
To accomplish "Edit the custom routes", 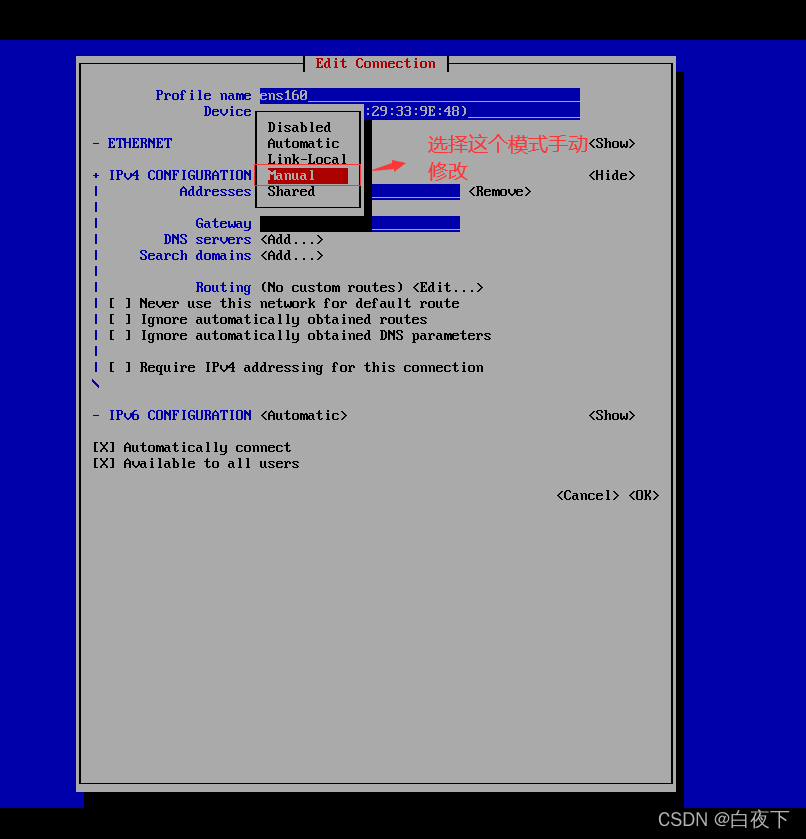I will click(448, 287).
